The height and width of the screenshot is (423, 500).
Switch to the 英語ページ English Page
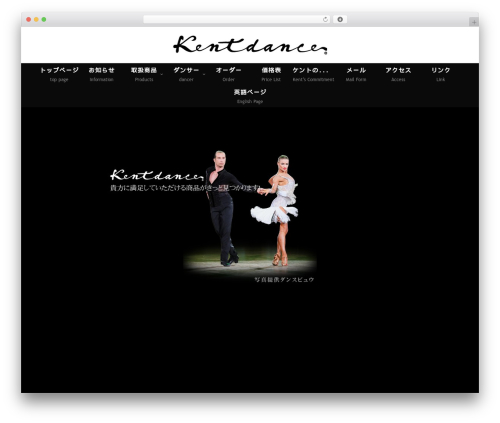[250, 96]
